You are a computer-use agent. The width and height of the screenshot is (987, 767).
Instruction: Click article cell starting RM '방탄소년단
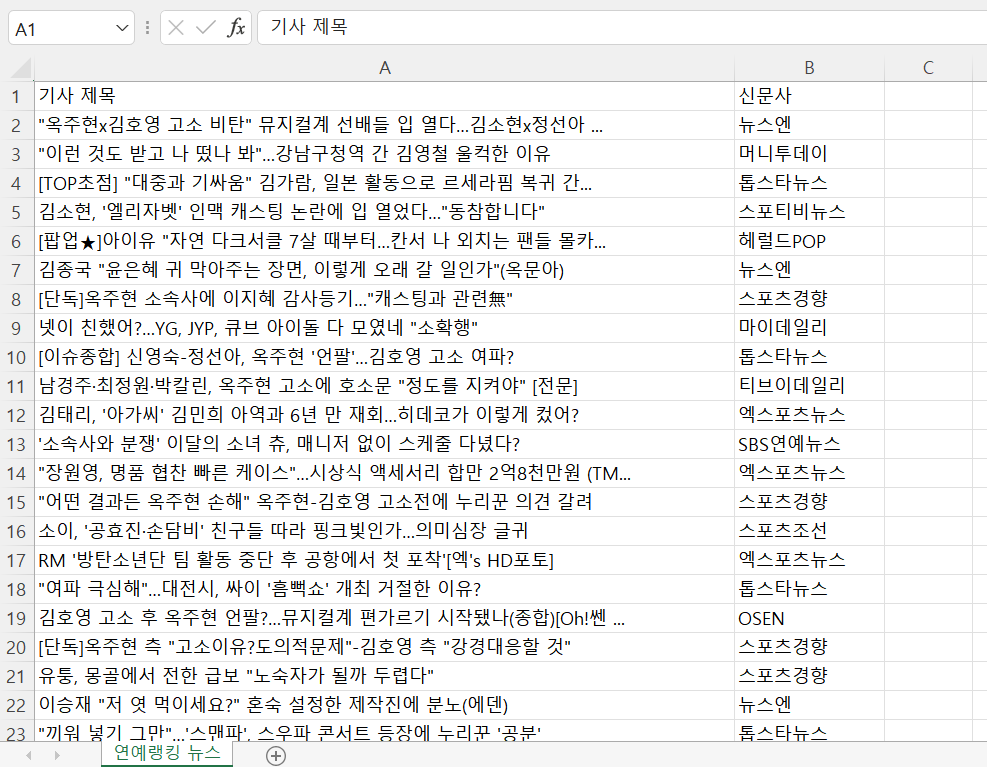coord(384,560)
